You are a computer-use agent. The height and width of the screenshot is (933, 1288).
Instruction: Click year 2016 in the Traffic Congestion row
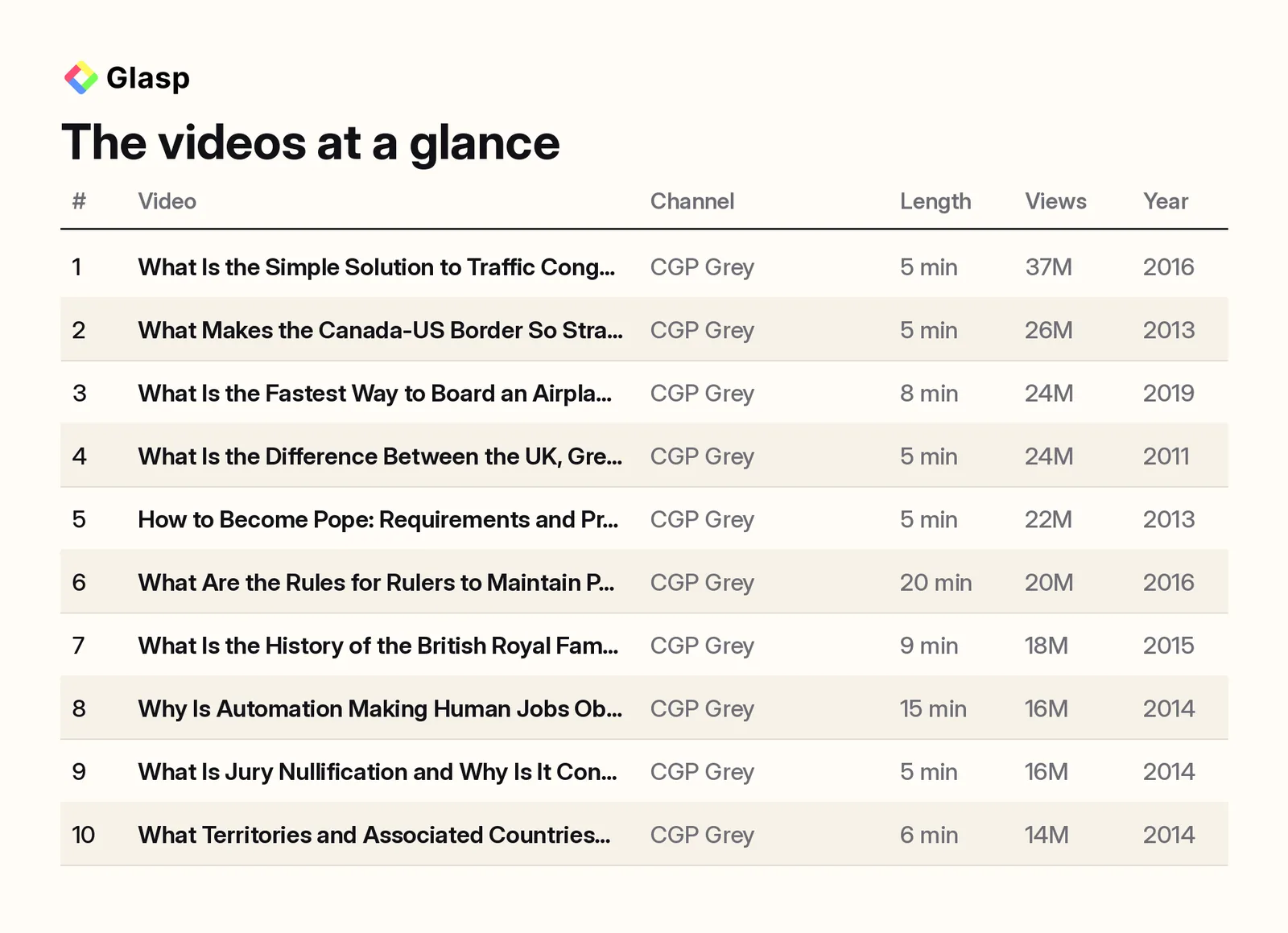click(x=1169, y=267)
